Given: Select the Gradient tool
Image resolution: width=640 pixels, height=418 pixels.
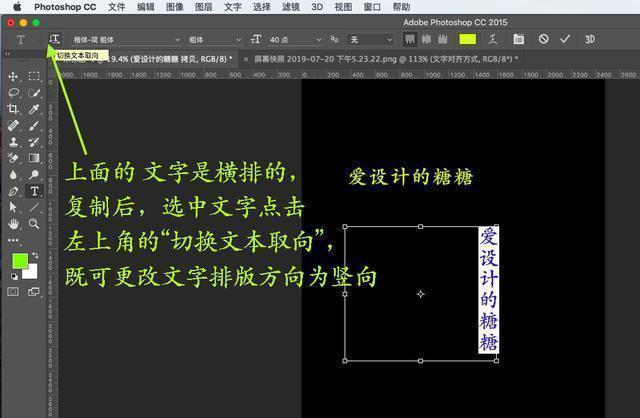Looking at the screenshot, I should coord(34,158).
